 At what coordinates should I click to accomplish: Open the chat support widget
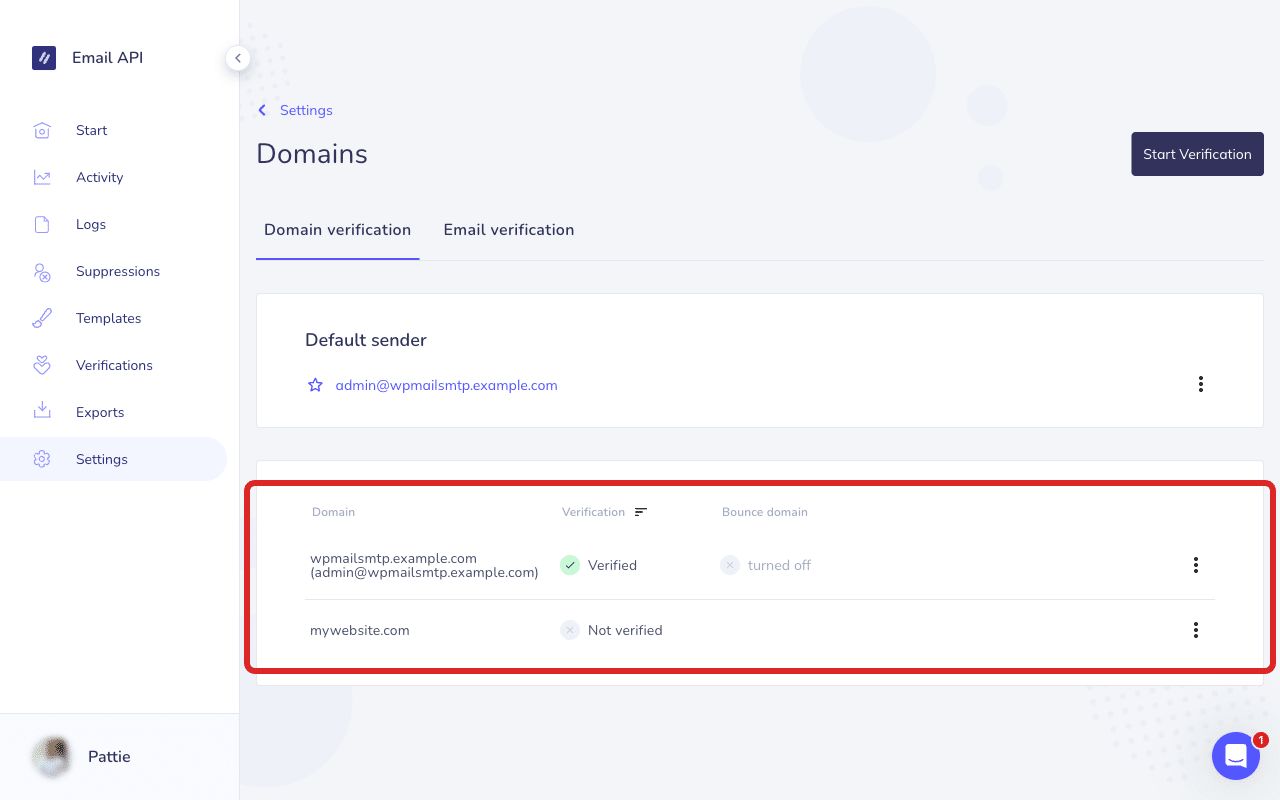[1236, 756]
